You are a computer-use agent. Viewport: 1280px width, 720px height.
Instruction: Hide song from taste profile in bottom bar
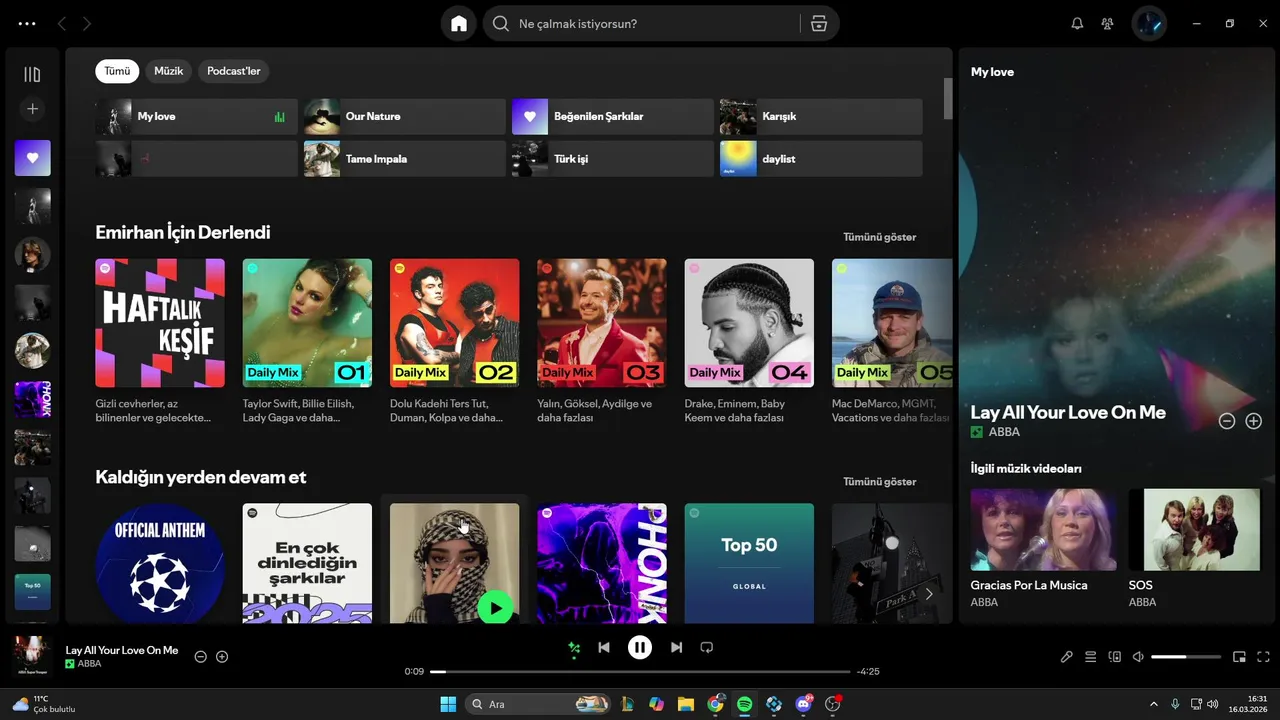[x=200, y=656]
